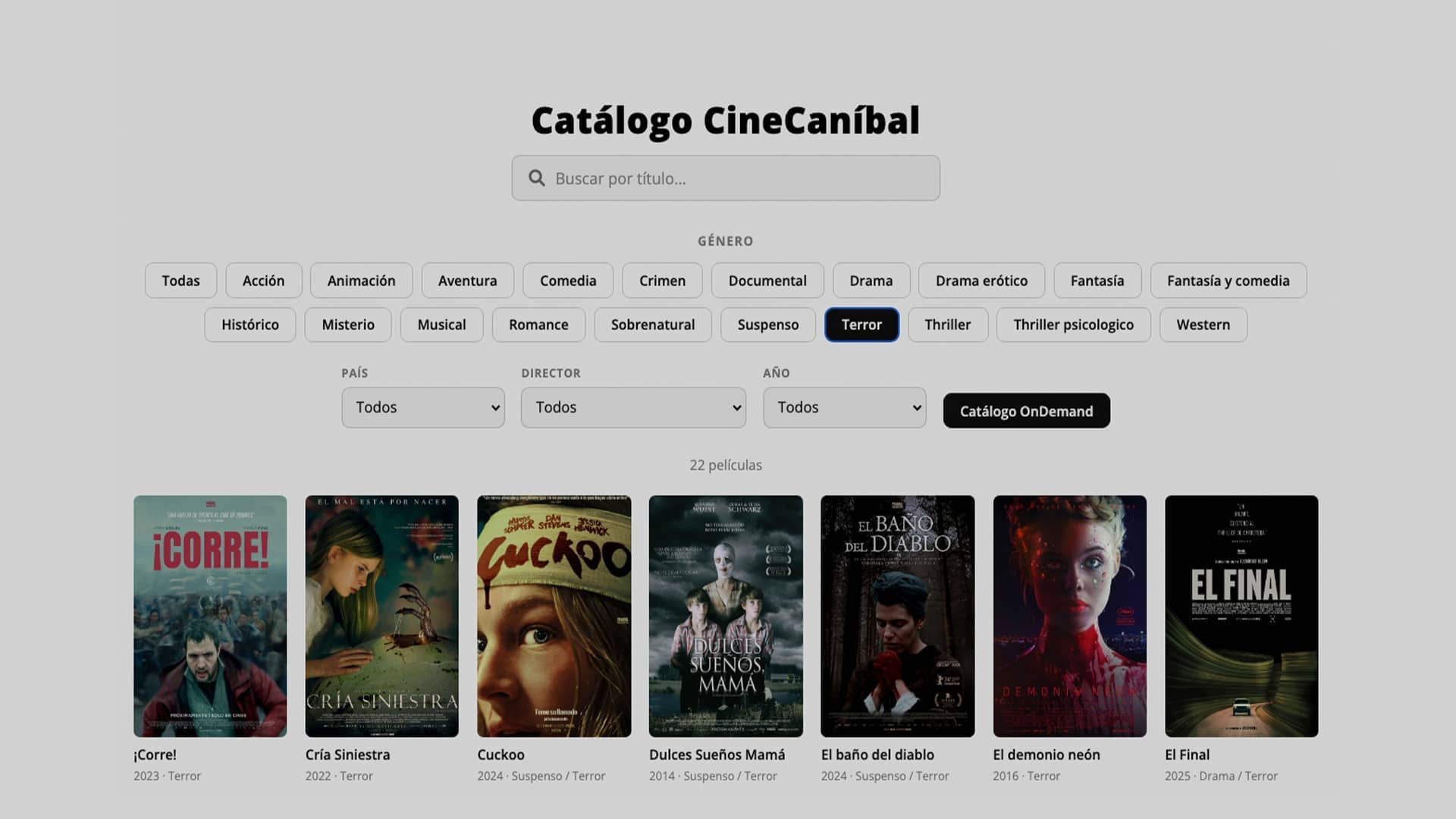This screenshot has width=1456, height=819.
Task: Click the 22 películas count text
Action: 726,465
